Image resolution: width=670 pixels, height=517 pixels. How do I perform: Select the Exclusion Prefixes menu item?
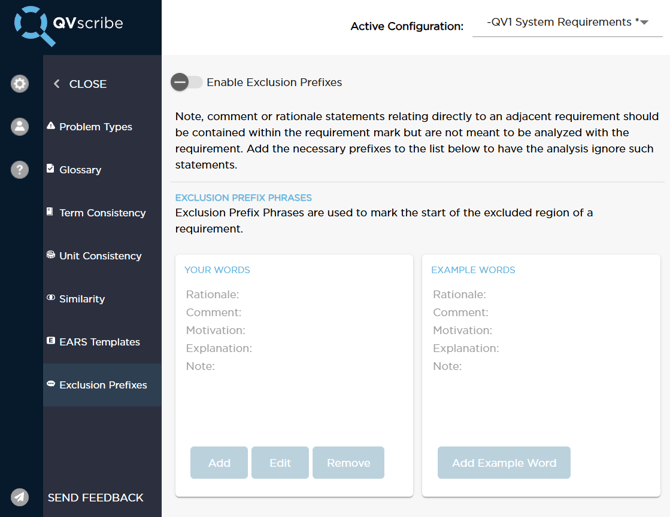point(102,385)
